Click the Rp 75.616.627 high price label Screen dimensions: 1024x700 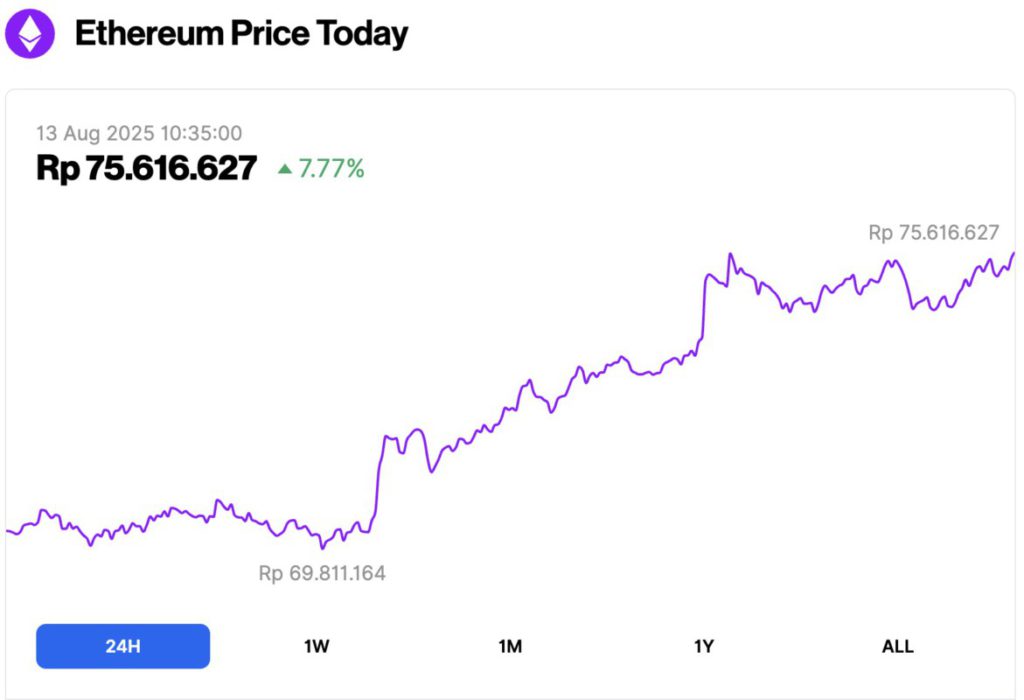click(x=933, y=232)
